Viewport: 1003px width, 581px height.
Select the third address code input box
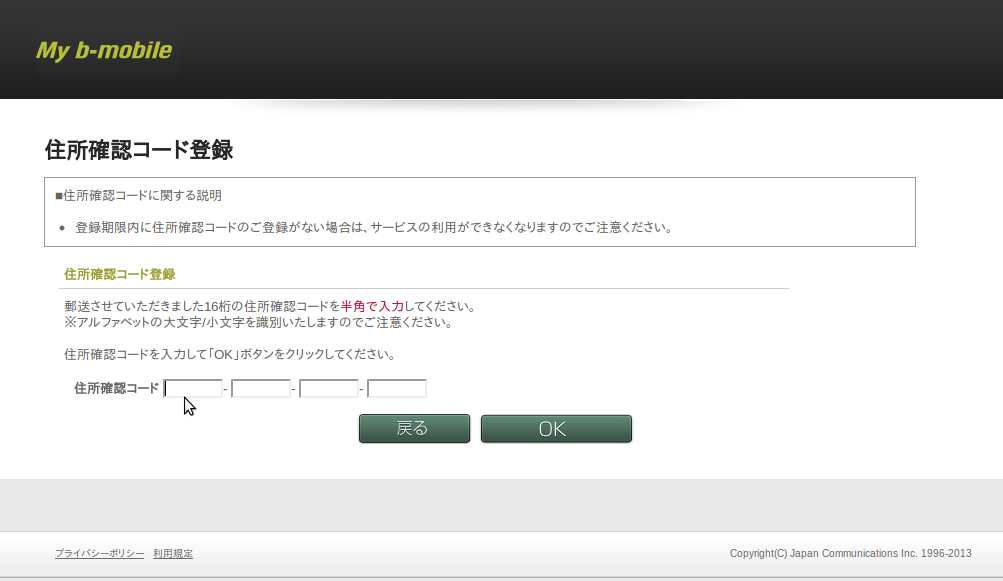click(x=328, y=388)
